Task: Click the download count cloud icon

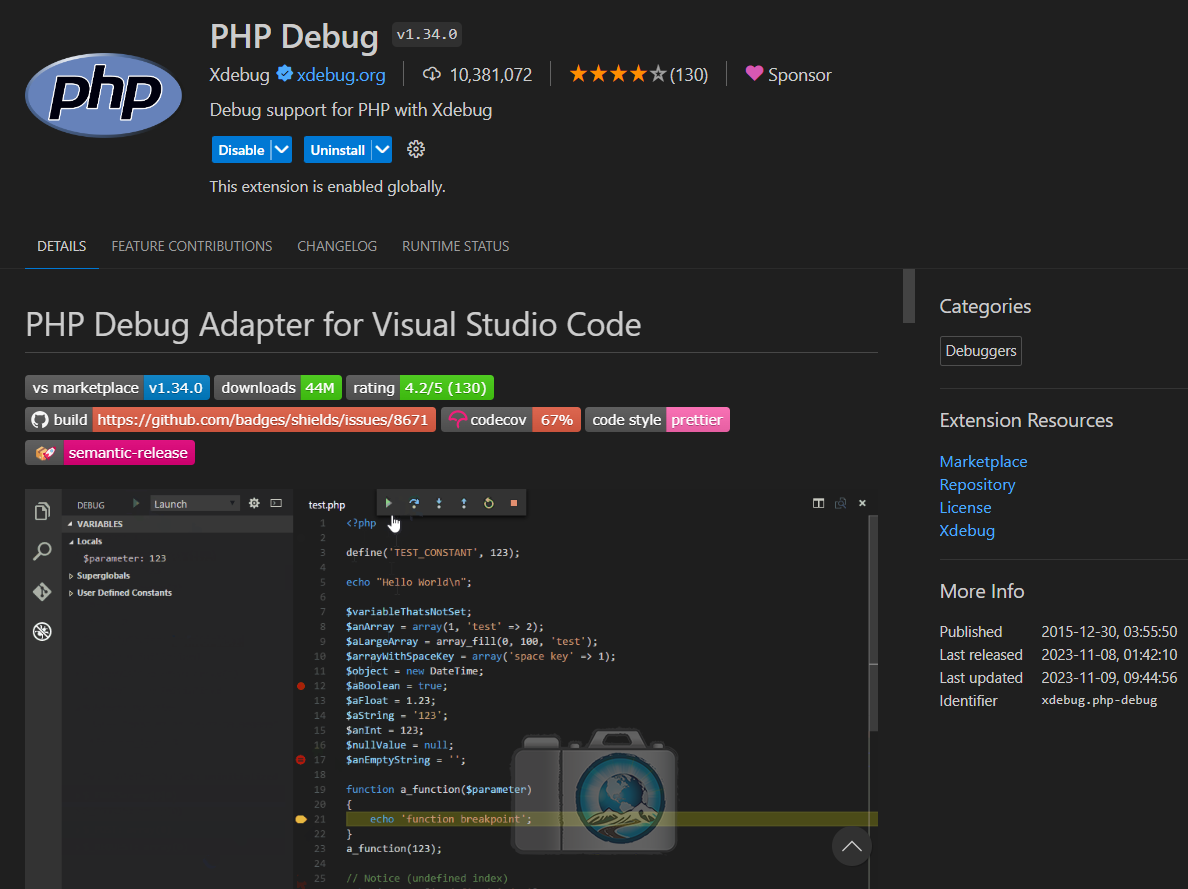Action: tap(431, 74)
